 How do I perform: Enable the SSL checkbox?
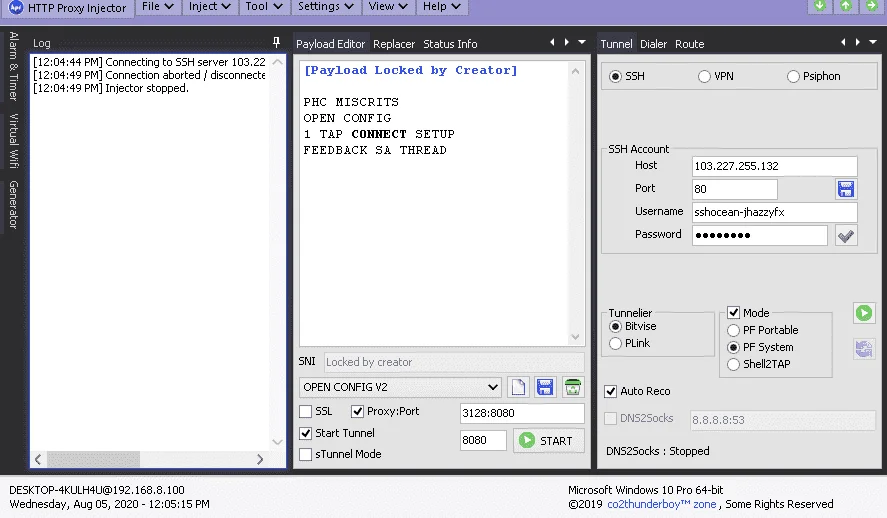(305, 412)
